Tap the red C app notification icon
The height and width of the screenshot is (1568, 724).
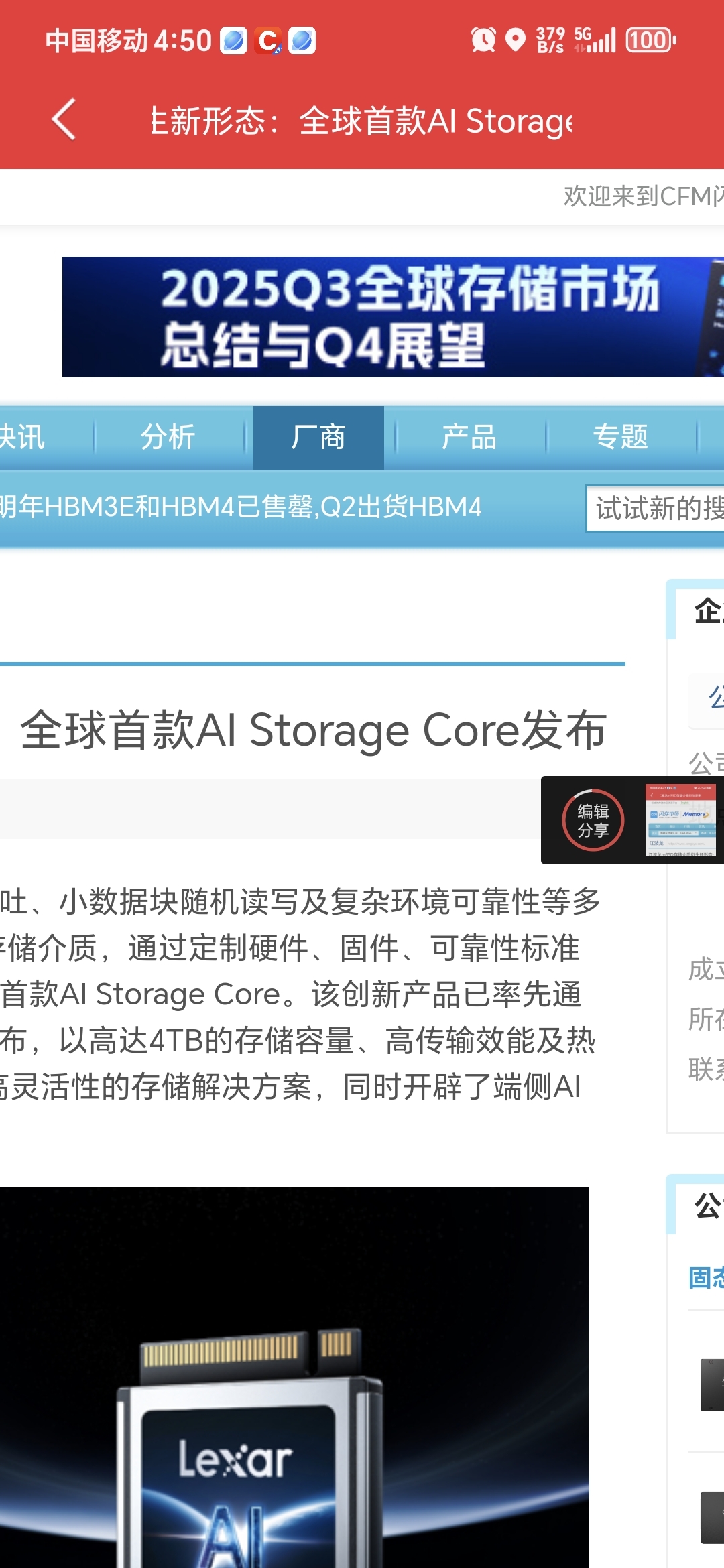[268, 41]
